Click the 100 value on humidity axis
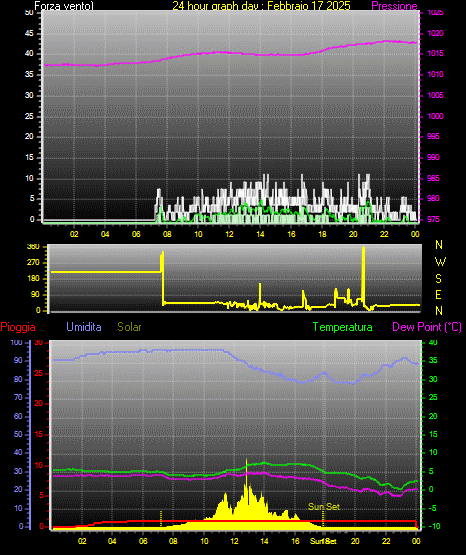This screenshot has width=466, height=555. [16, 343]
